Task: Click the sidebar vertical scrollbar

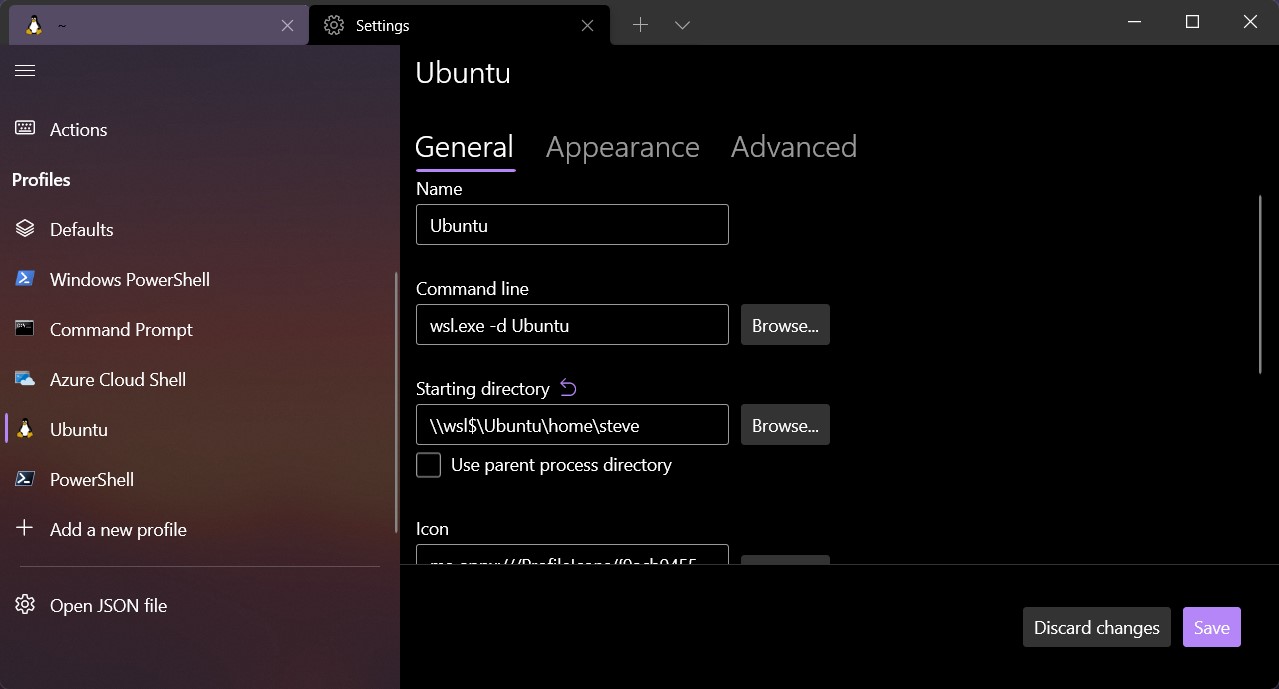Action: coord(396,400)
